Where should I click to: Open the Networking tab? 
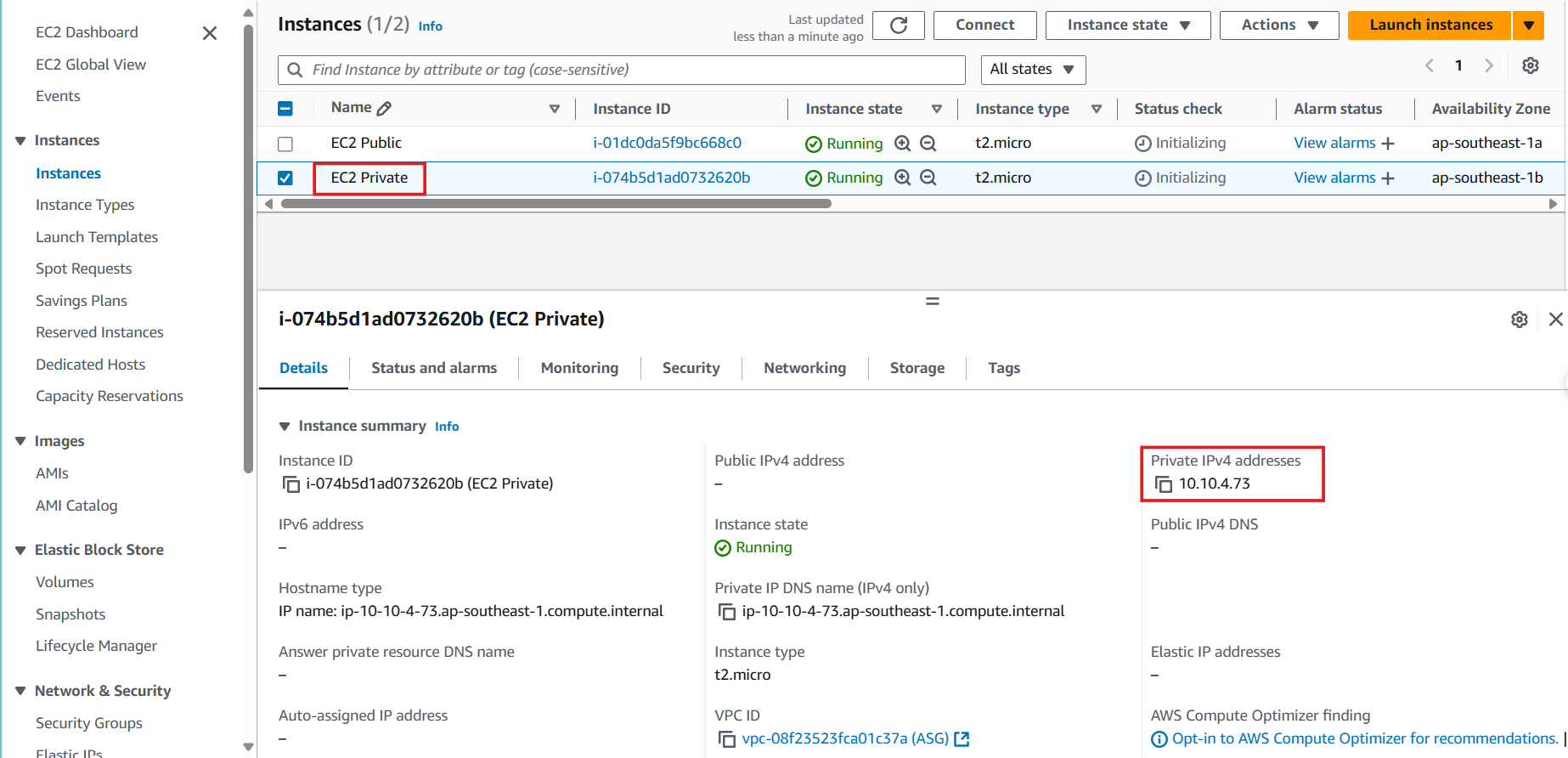(804, 368)
